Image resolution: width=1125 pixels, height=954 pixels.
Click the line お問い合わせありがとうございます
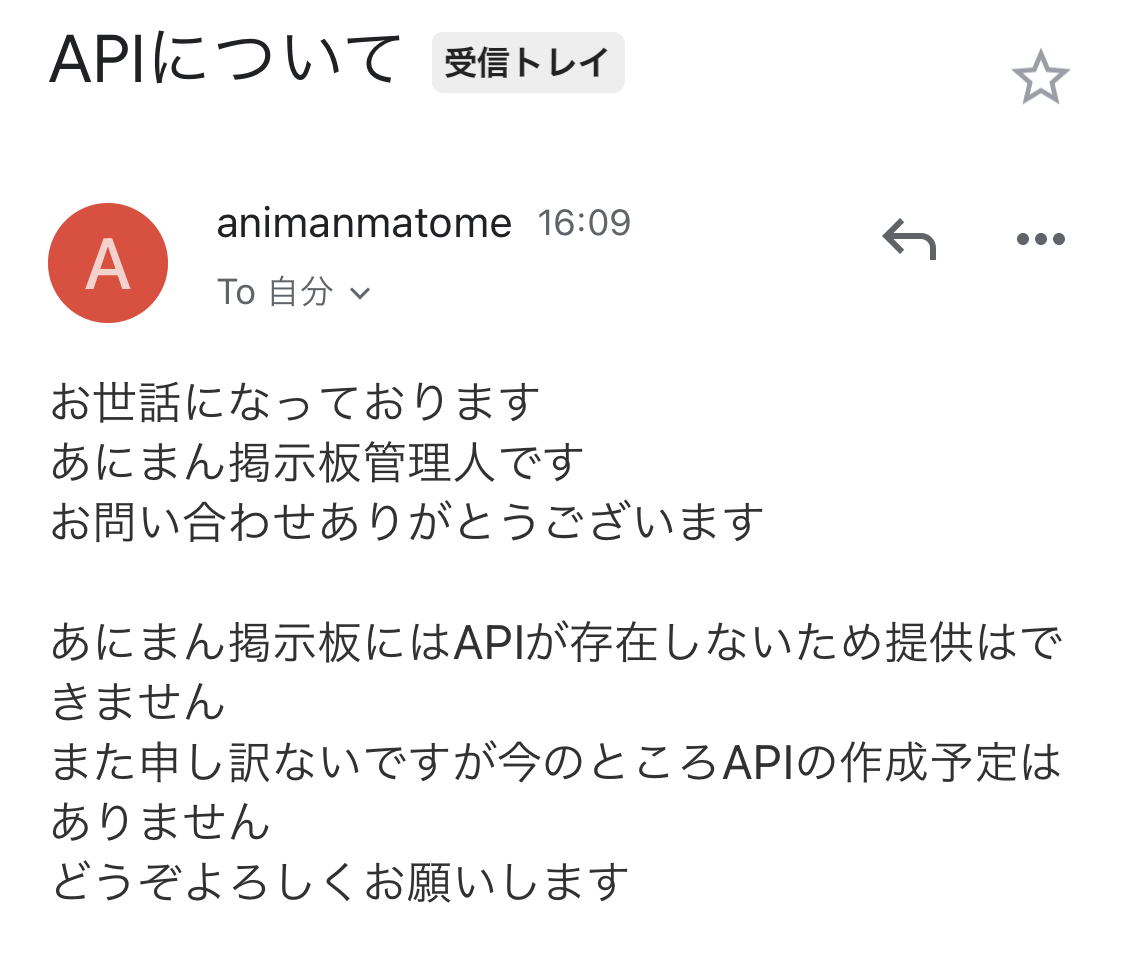click(x=407, y=523)
